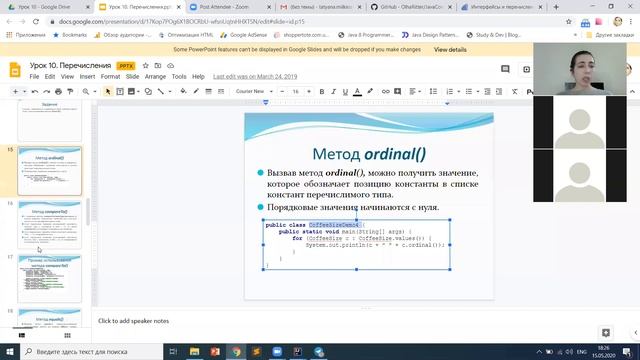The image size is (640, 360).
Task: Switch to grid view
Action: tap(67, 335)
